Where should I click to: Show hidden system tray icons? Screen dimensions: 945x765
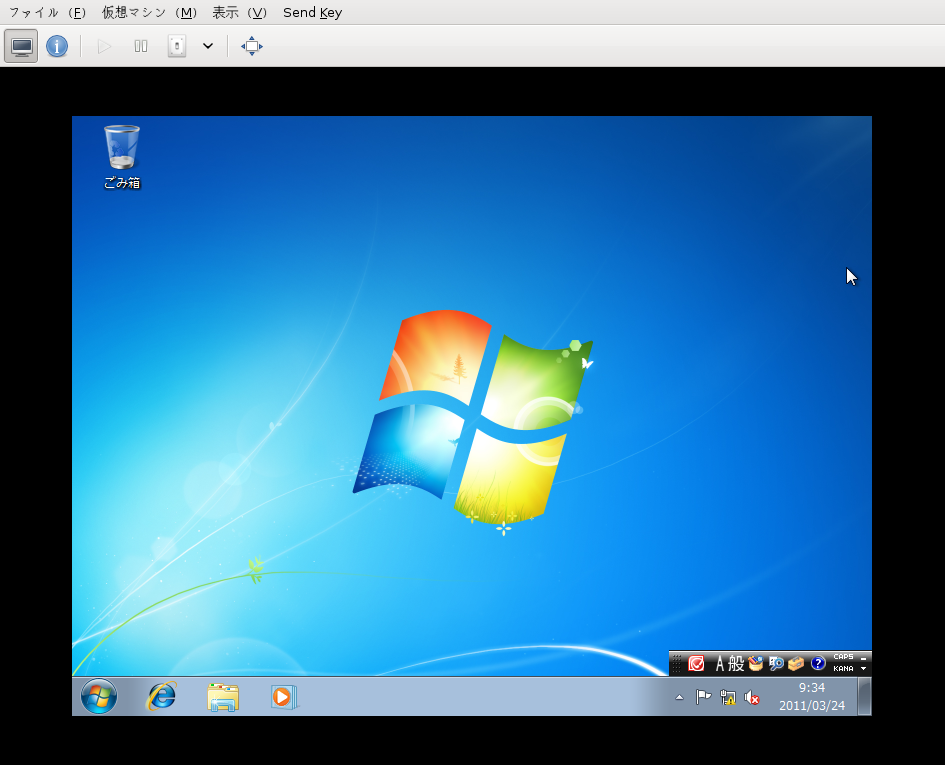[679, 697]
